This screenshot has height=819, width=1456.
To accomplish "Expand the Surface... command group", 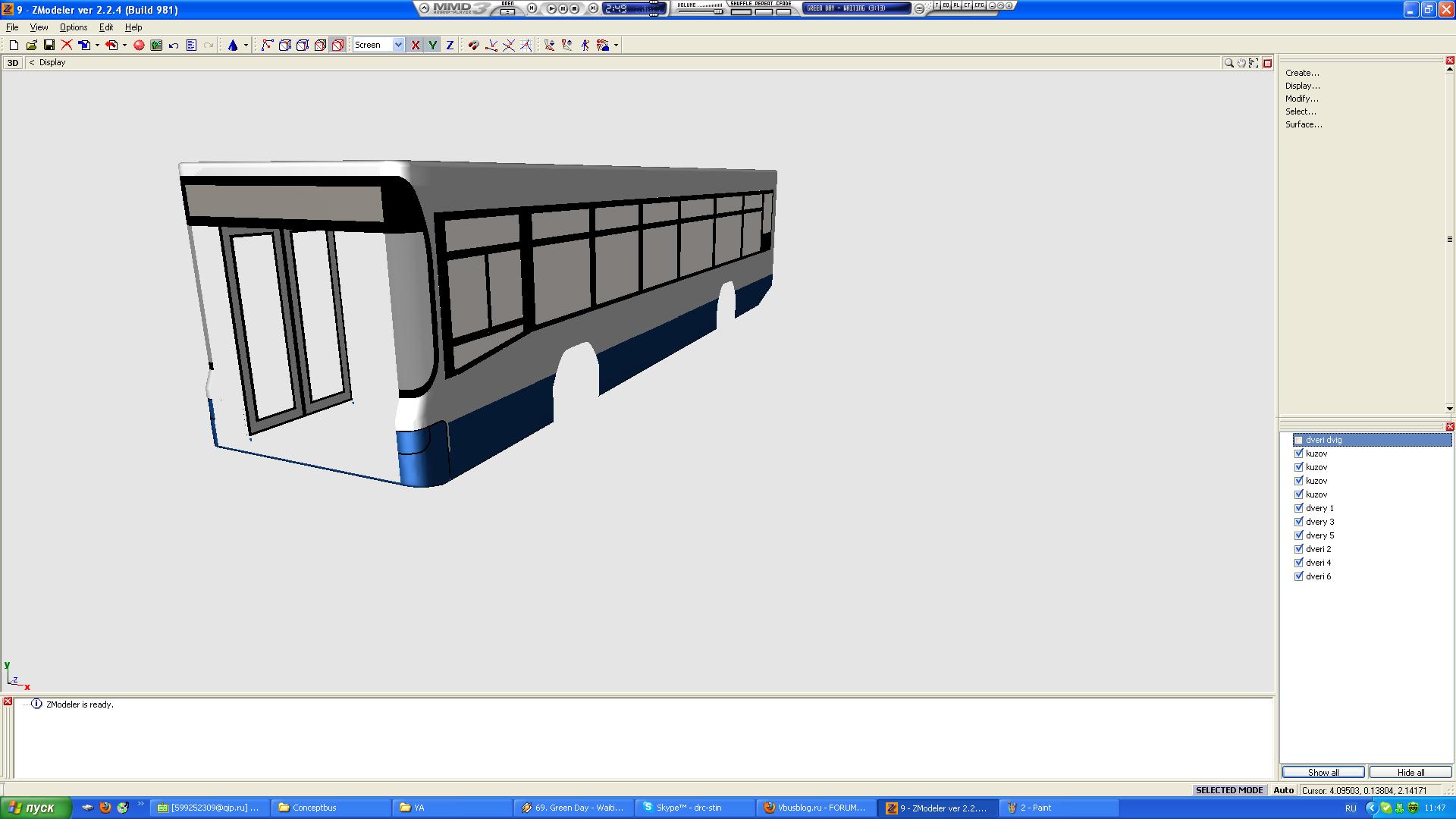I will tap(1303, 124).
